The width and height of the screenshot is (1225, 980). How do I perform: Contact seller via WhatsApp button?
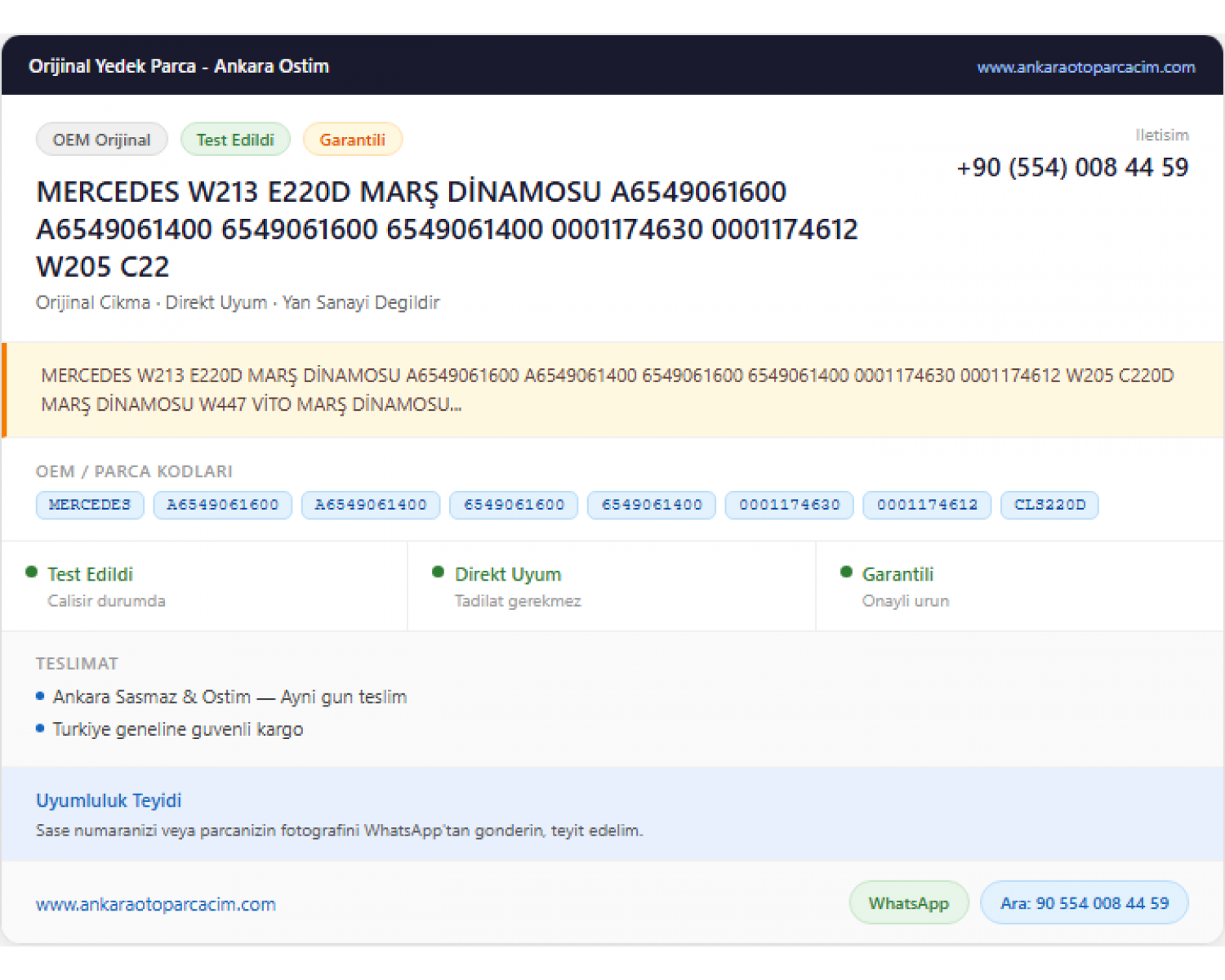(x=909, y=903)
